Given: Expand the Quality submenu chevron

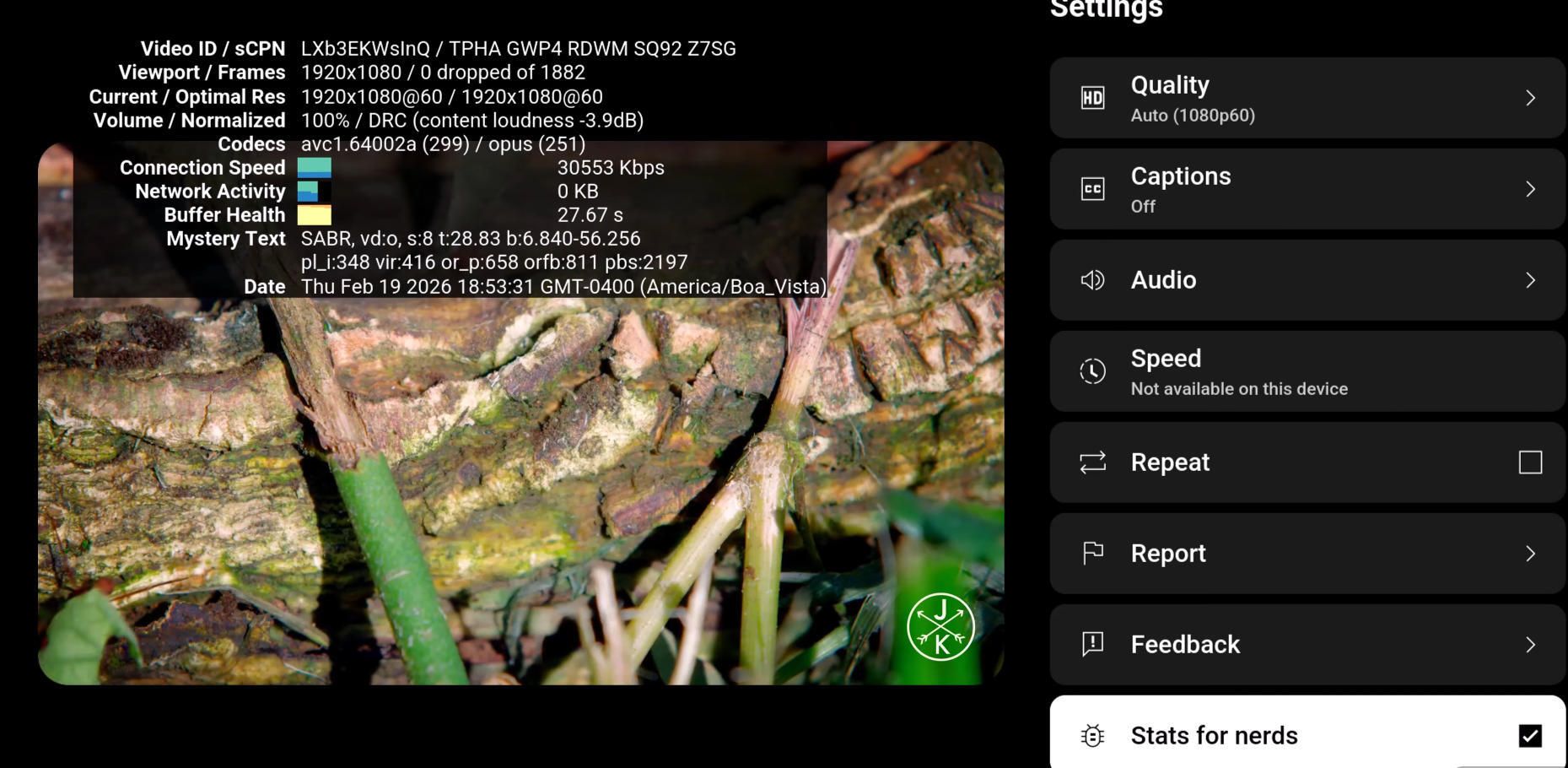Looking at the screenshot, I should (x=1530, y=98).
